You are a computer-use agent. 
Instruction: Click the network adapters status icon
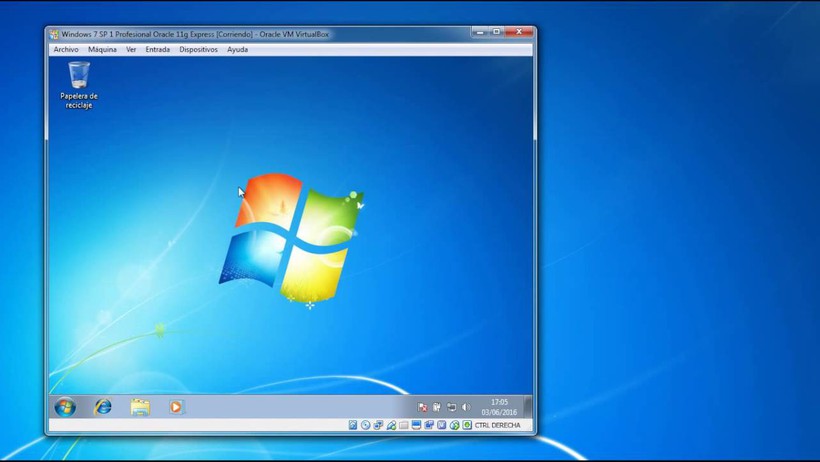[x=378, y=425]
